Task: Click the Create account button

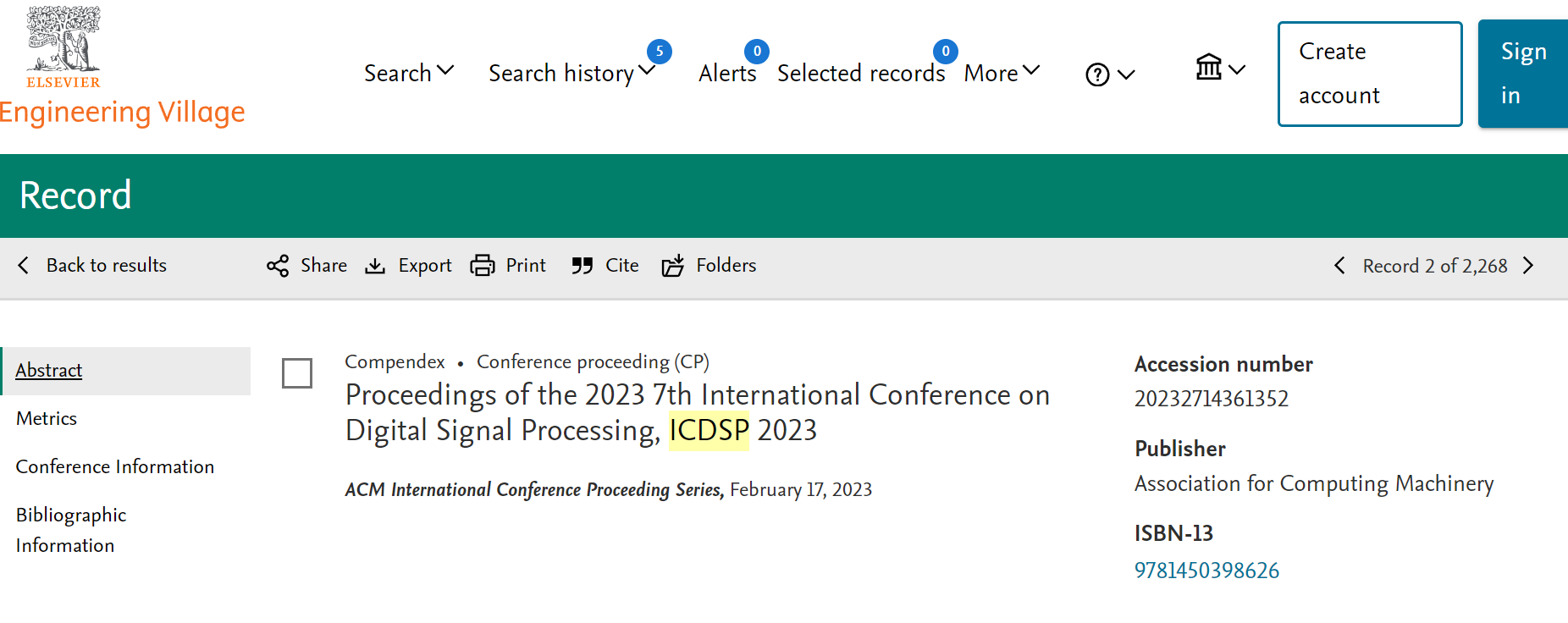Action: pyautogui.click(x=1370, y=74)
